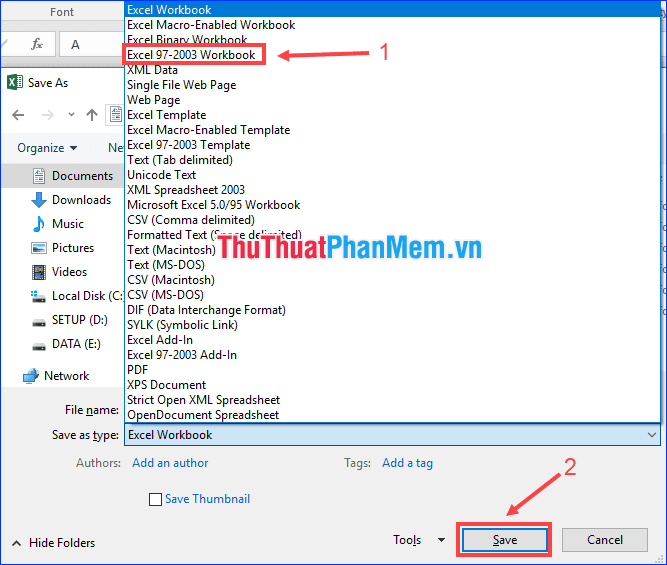Click the SETUP drive icon
The width and height of the screenshot is (667, 565).
(39, 323)
